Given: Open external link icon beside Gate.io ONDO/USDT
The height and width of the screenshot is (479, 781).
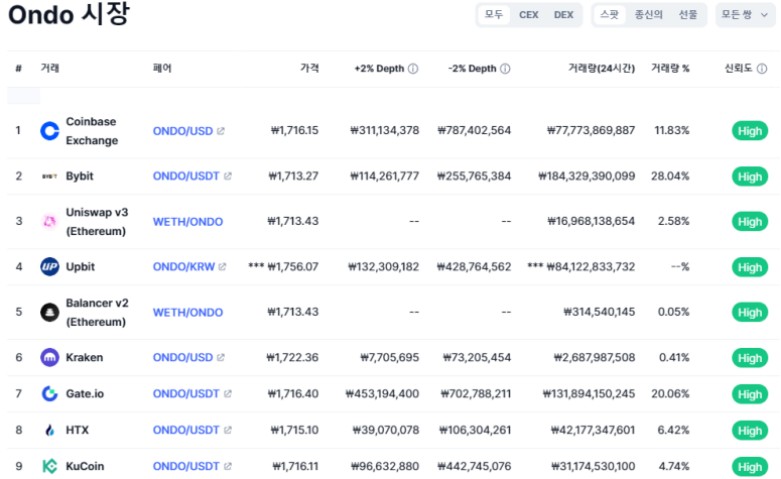Looking at the screenshot, I should pos(227,394).
